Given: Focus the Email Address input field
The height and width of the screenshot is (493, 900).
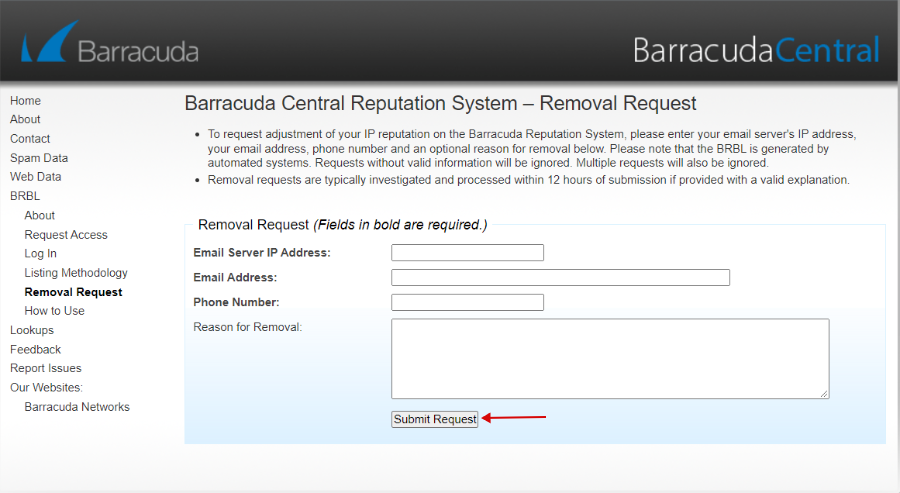Looking at the screenshot, I should (x=560, y=277).
